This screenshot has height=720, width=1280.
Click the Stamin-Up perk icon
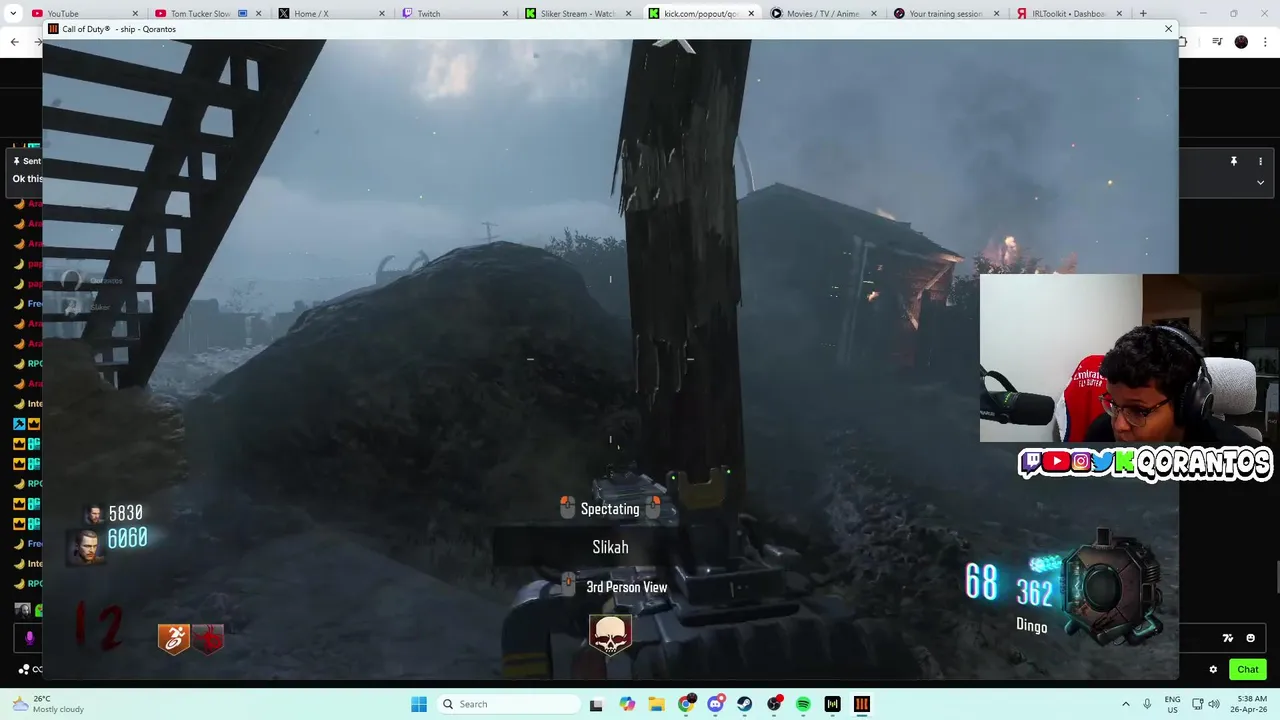point(174,638)
